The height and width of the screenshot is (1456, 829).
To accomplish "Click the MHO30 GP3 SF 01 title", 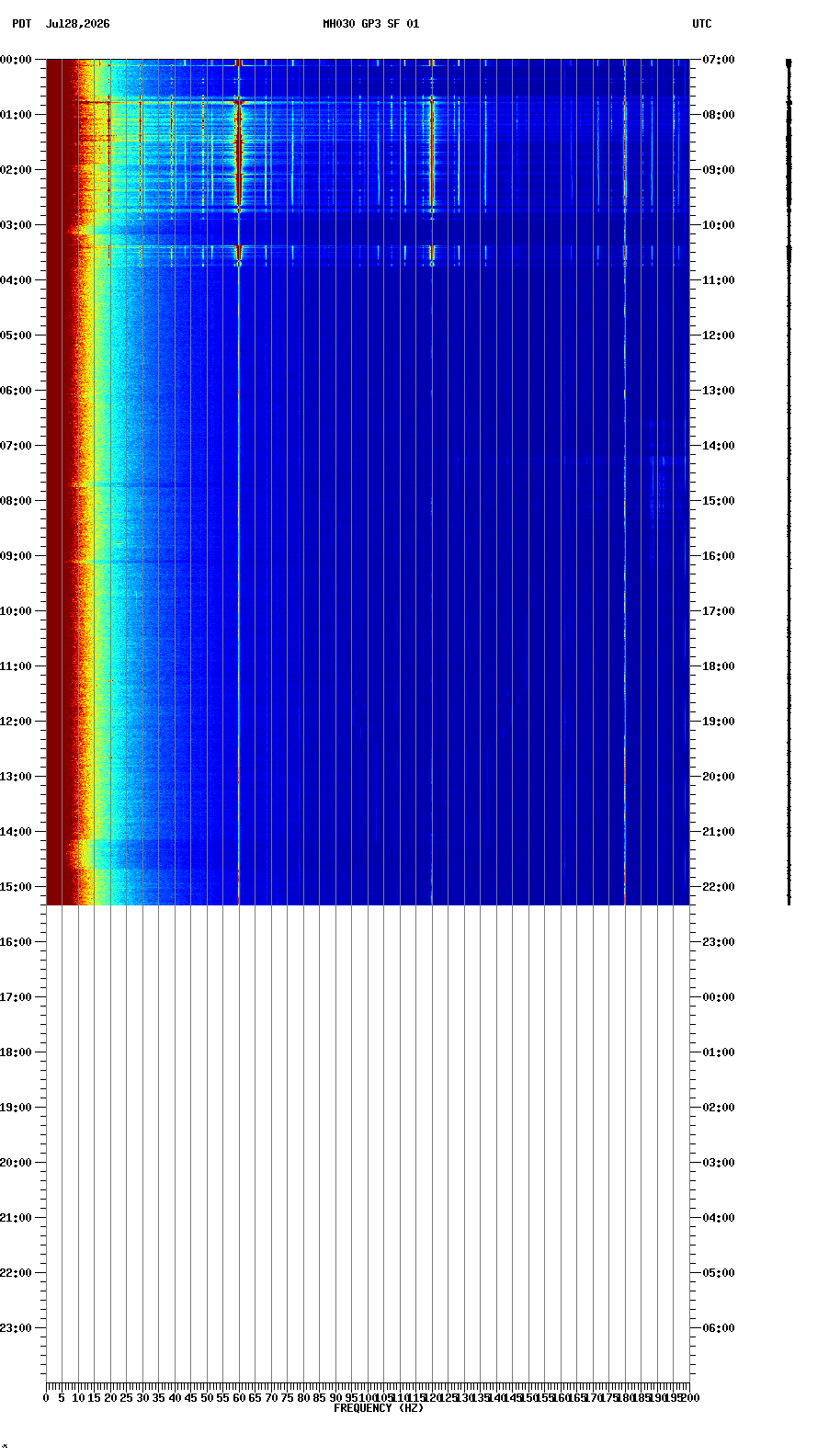I will 370,24.
